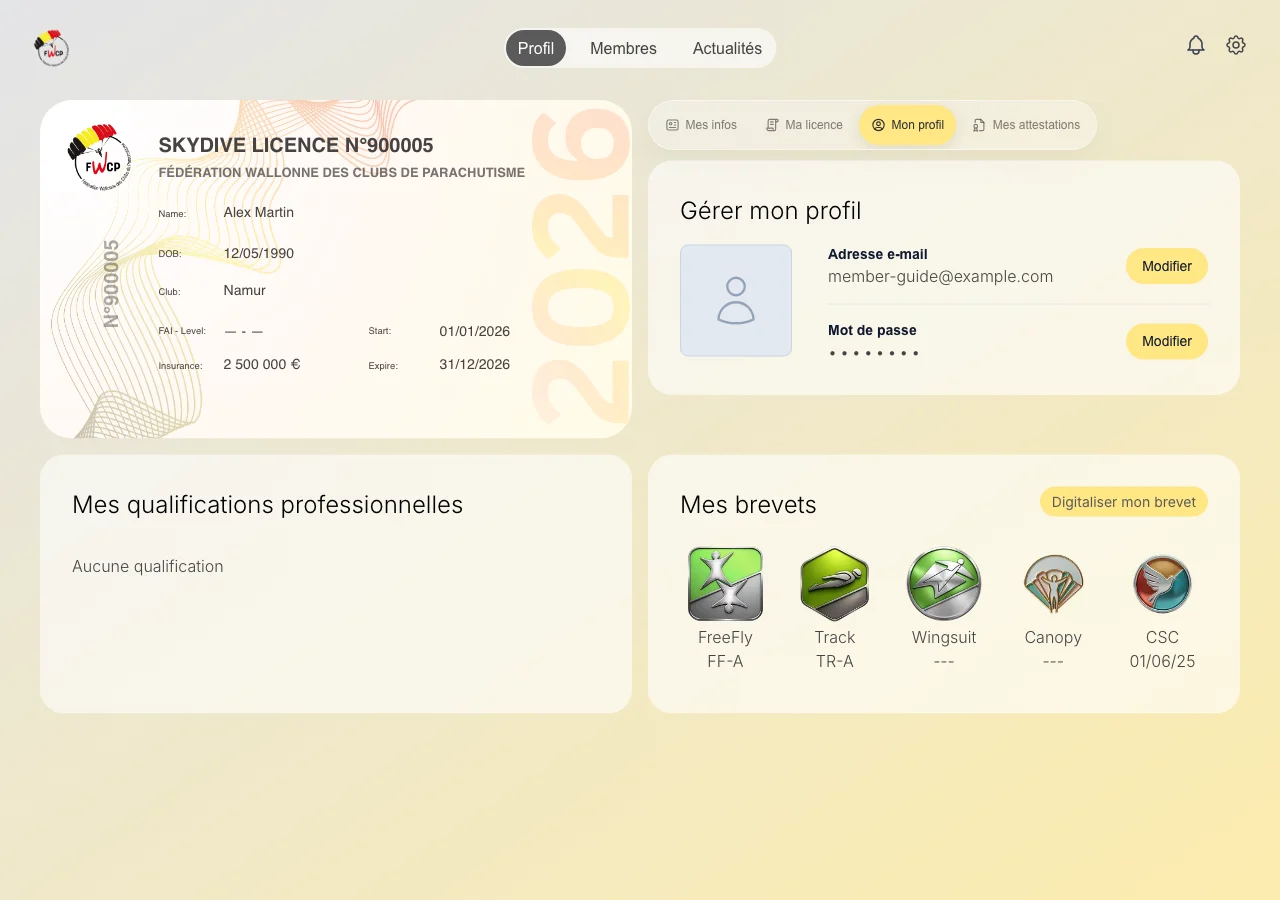The height and width of the screenshot is (900, 1280).
Task: Click the FF-A brevet level
Action: pos(725,661)
